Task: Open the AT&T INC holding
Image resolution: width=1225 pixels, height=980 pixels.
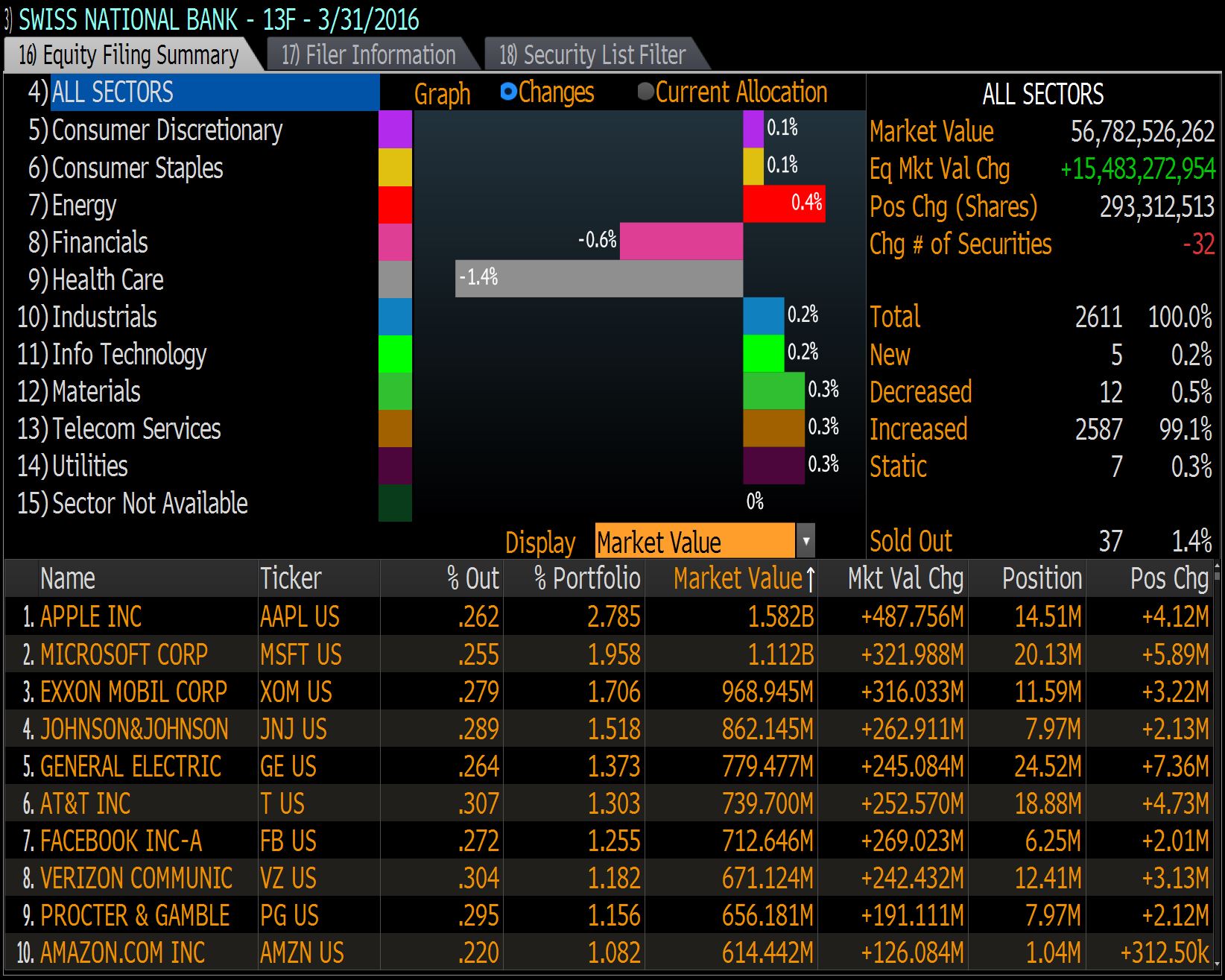Action: pyautogui.click(x=85, y=803)
